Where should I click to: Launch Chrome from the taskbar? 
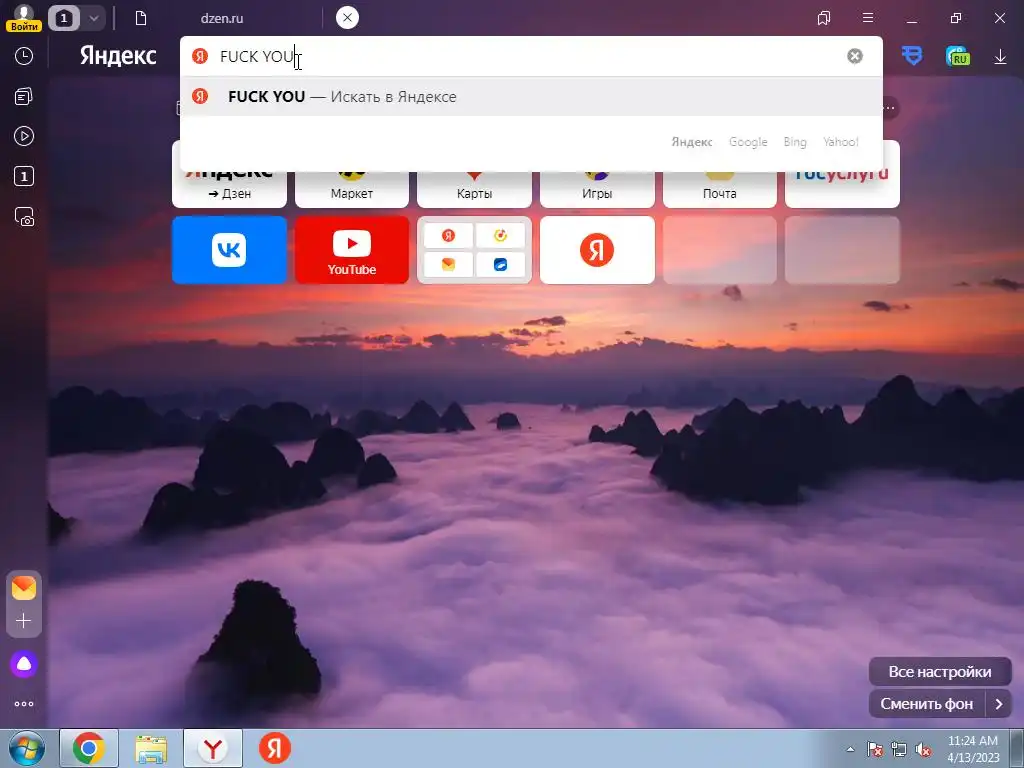click(x=89, y=748)
